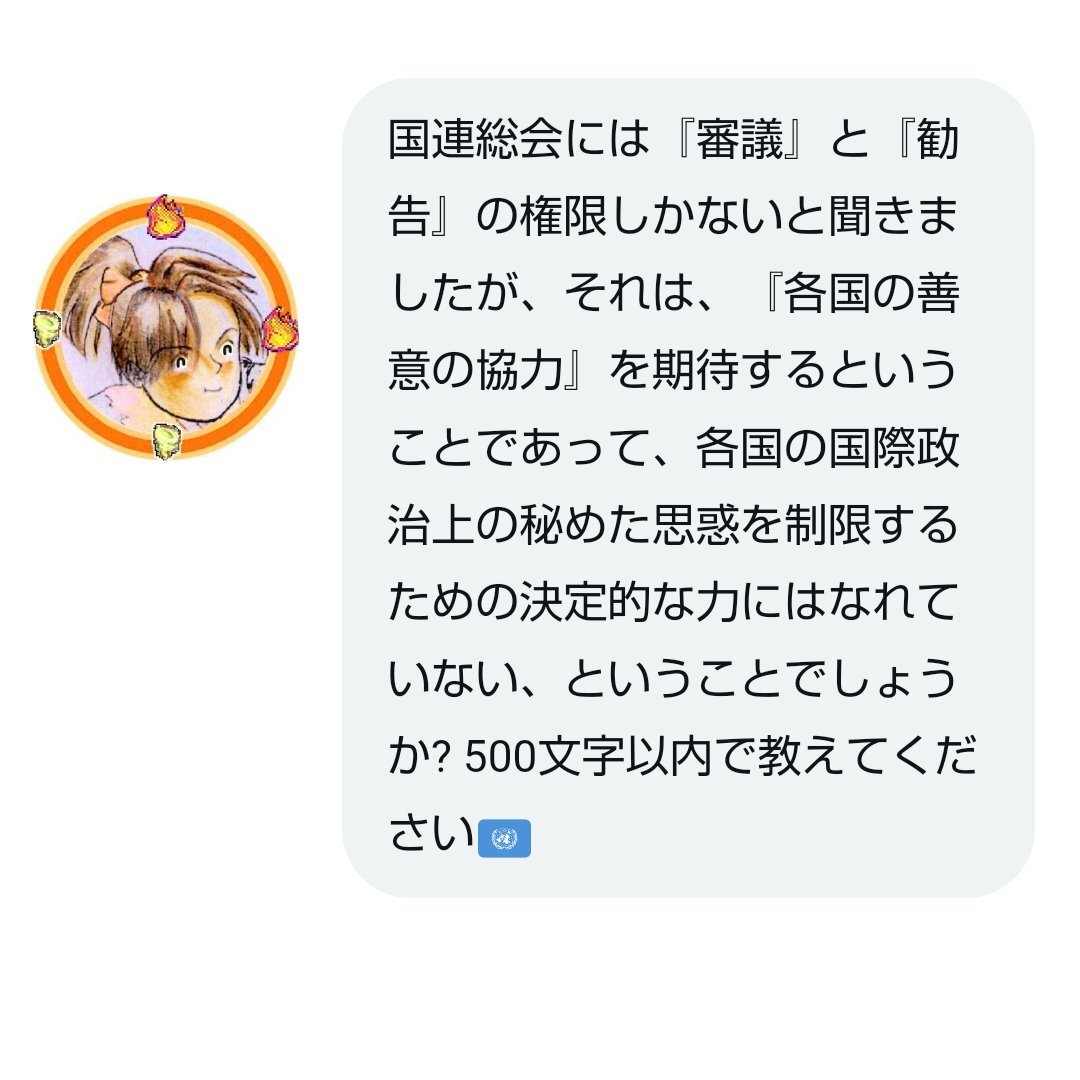The image size is (1080, 1080).
Task: Click the flame icon atop the avatar ring
Action: coord(165,216)
